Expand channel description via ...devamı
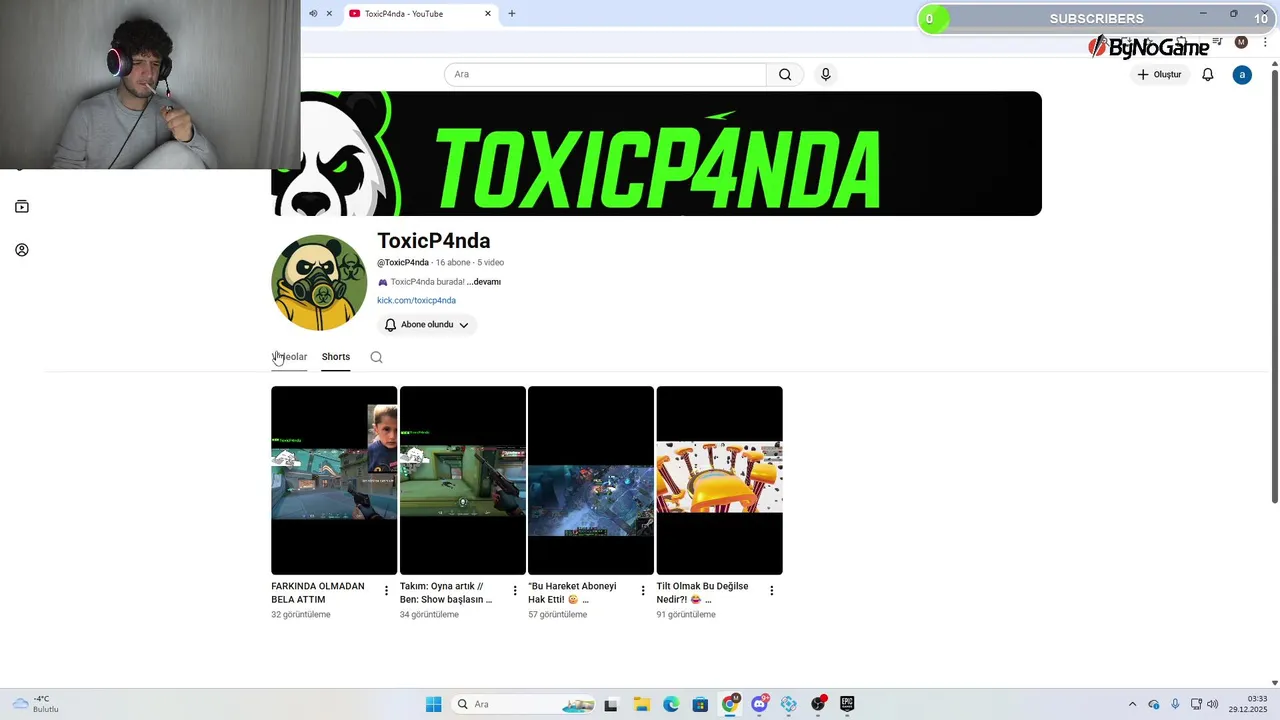The image size is (1280, 720). (484, 282)
